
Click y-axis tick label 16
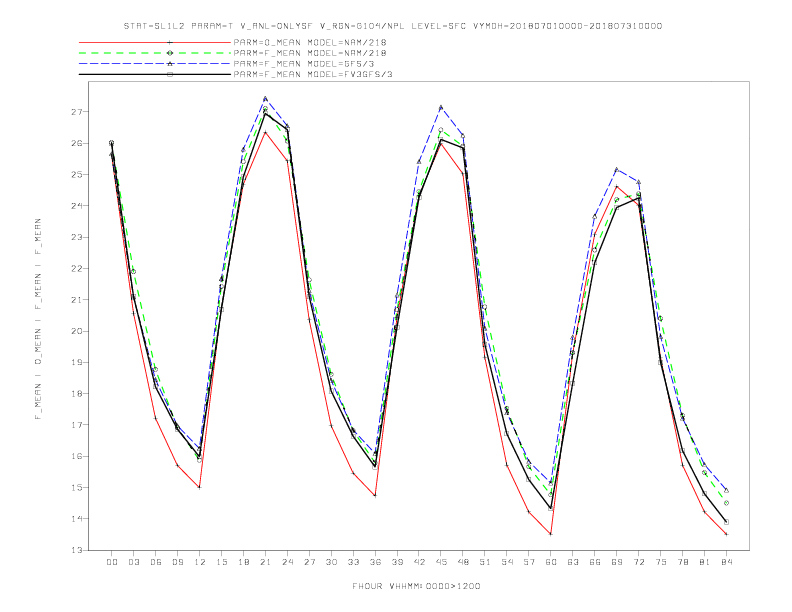(76, 456)
